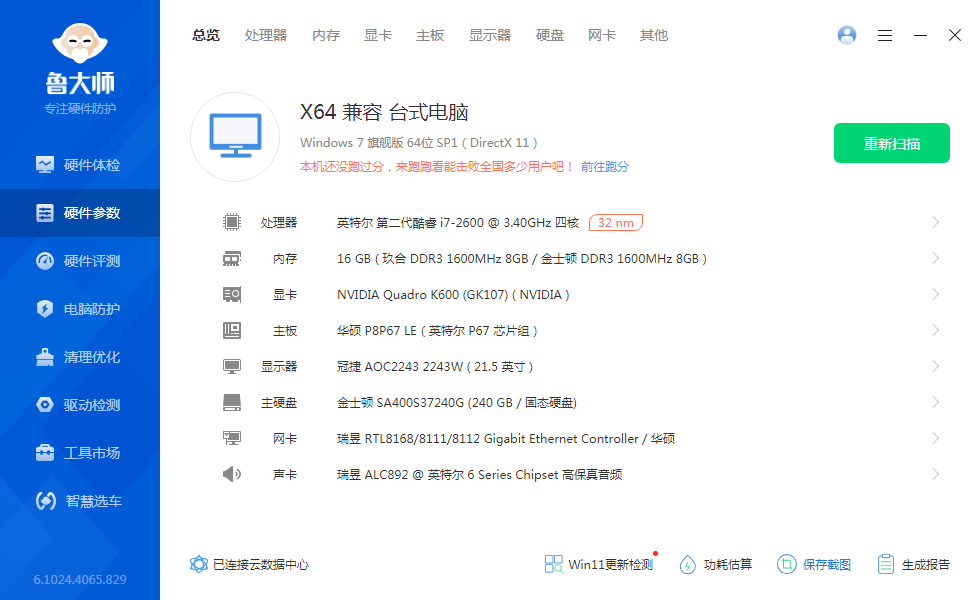
Task: Click the 16 GB DDR3 memory text
Action: [522, 259]
